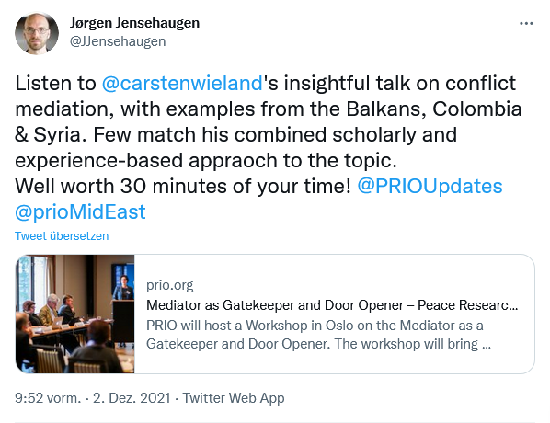Click the @JJensehaugen handle
The image size is (550, 423).
[118, 41]
